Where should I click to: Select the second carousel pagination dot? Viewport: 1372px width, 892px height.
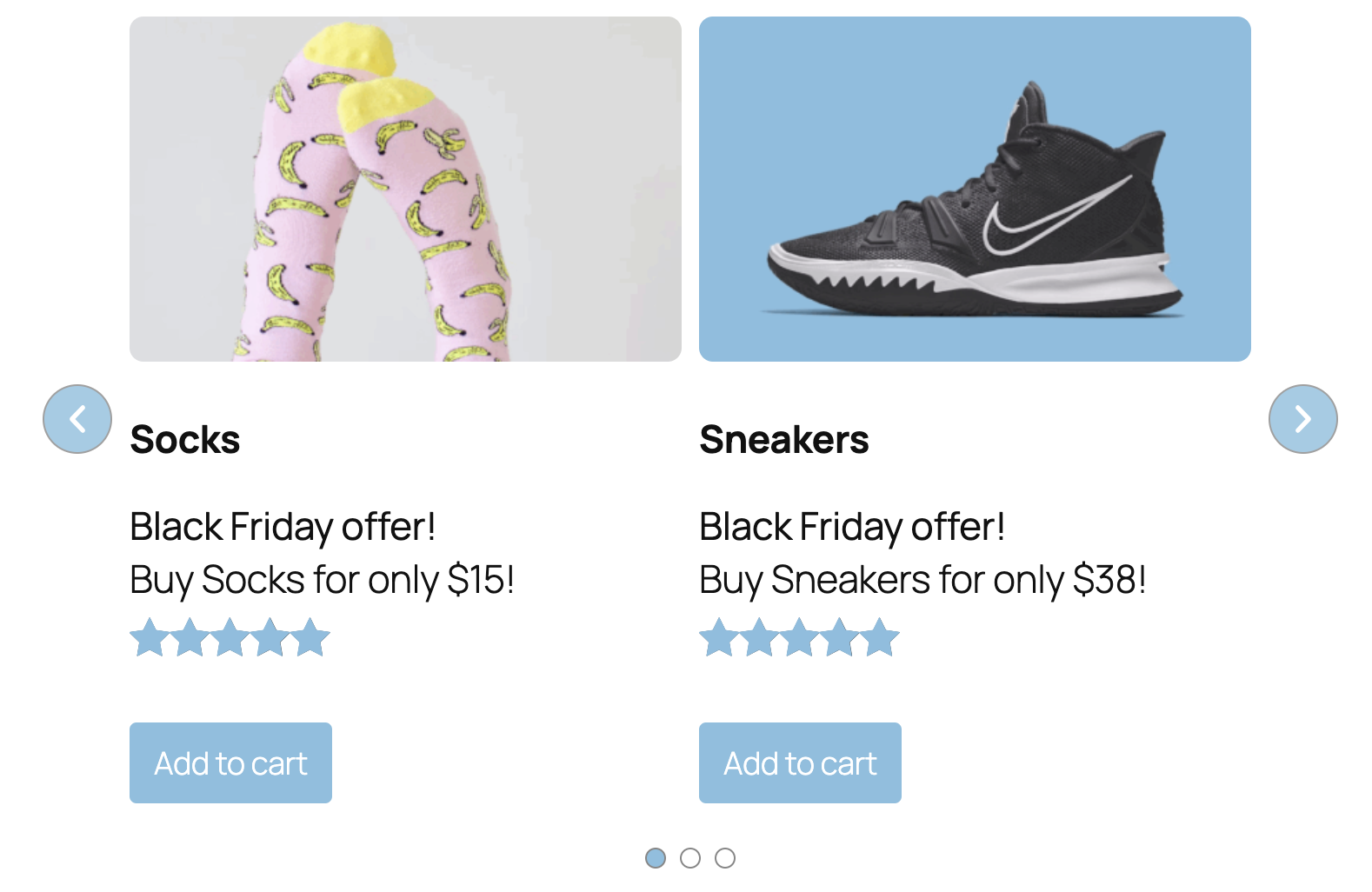(x=690, y=858)
